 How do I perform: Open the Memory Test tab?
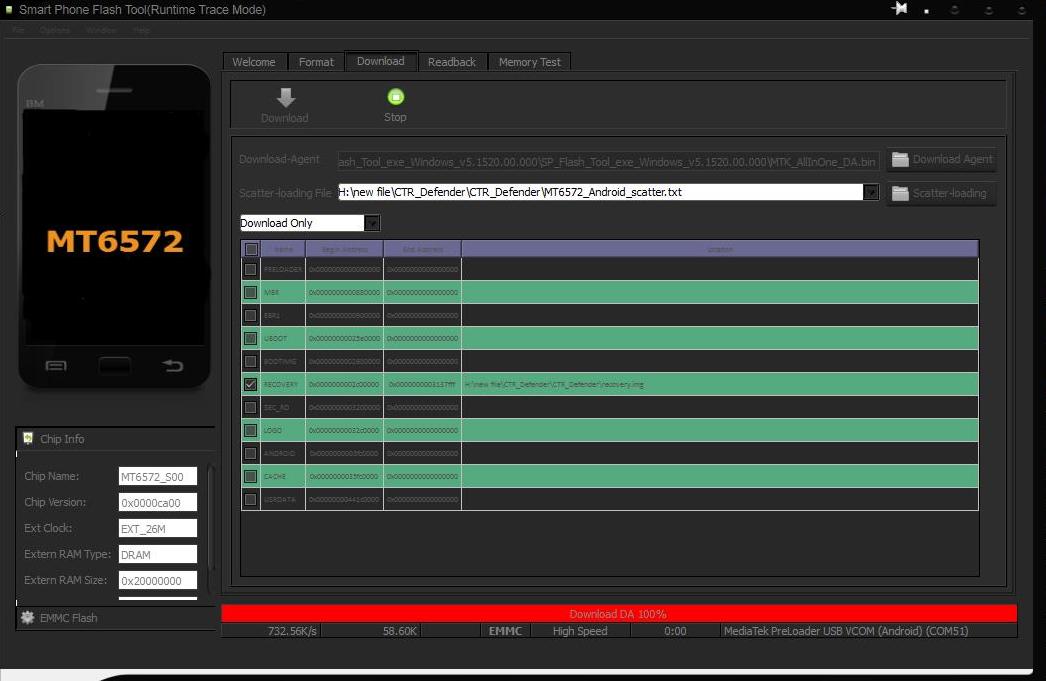click(x=530, y=62)
